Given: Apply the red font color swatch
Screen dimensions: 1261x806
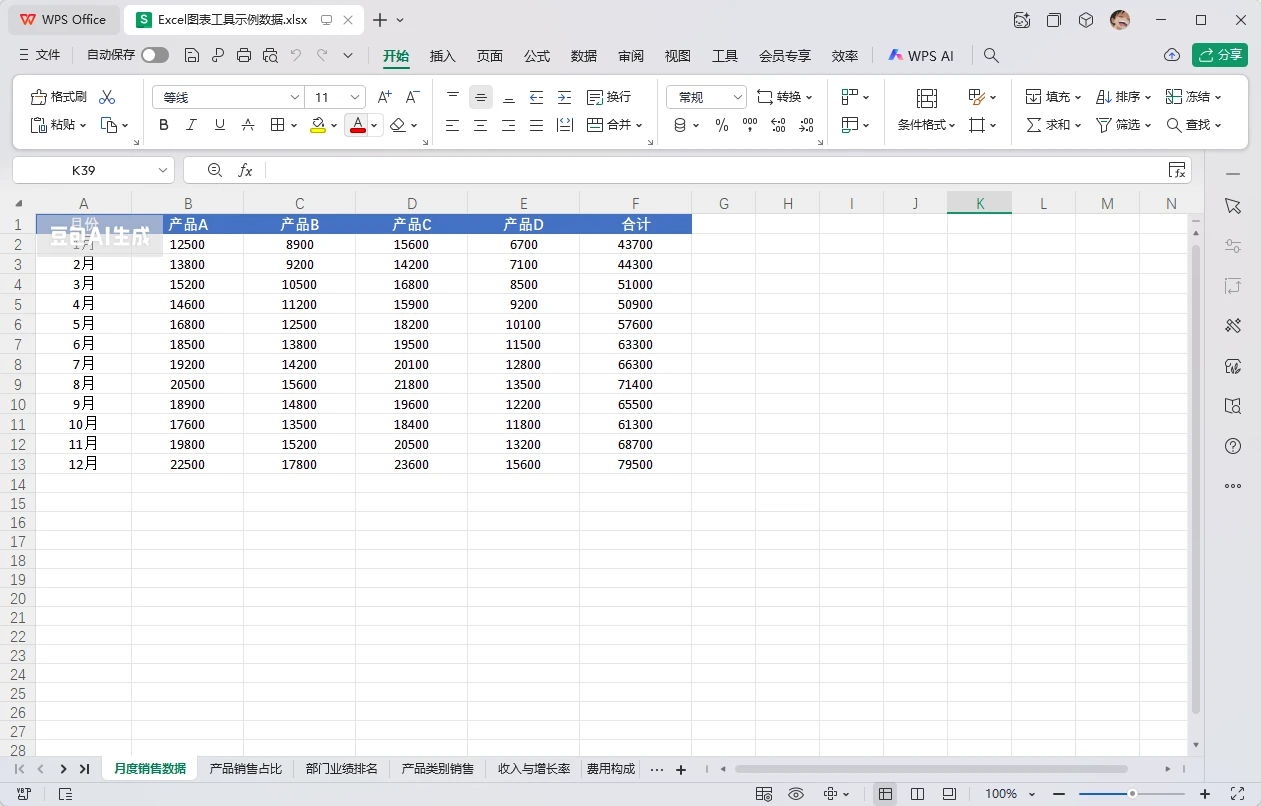Looking at the screenshot, I should (x=357, y=125).
